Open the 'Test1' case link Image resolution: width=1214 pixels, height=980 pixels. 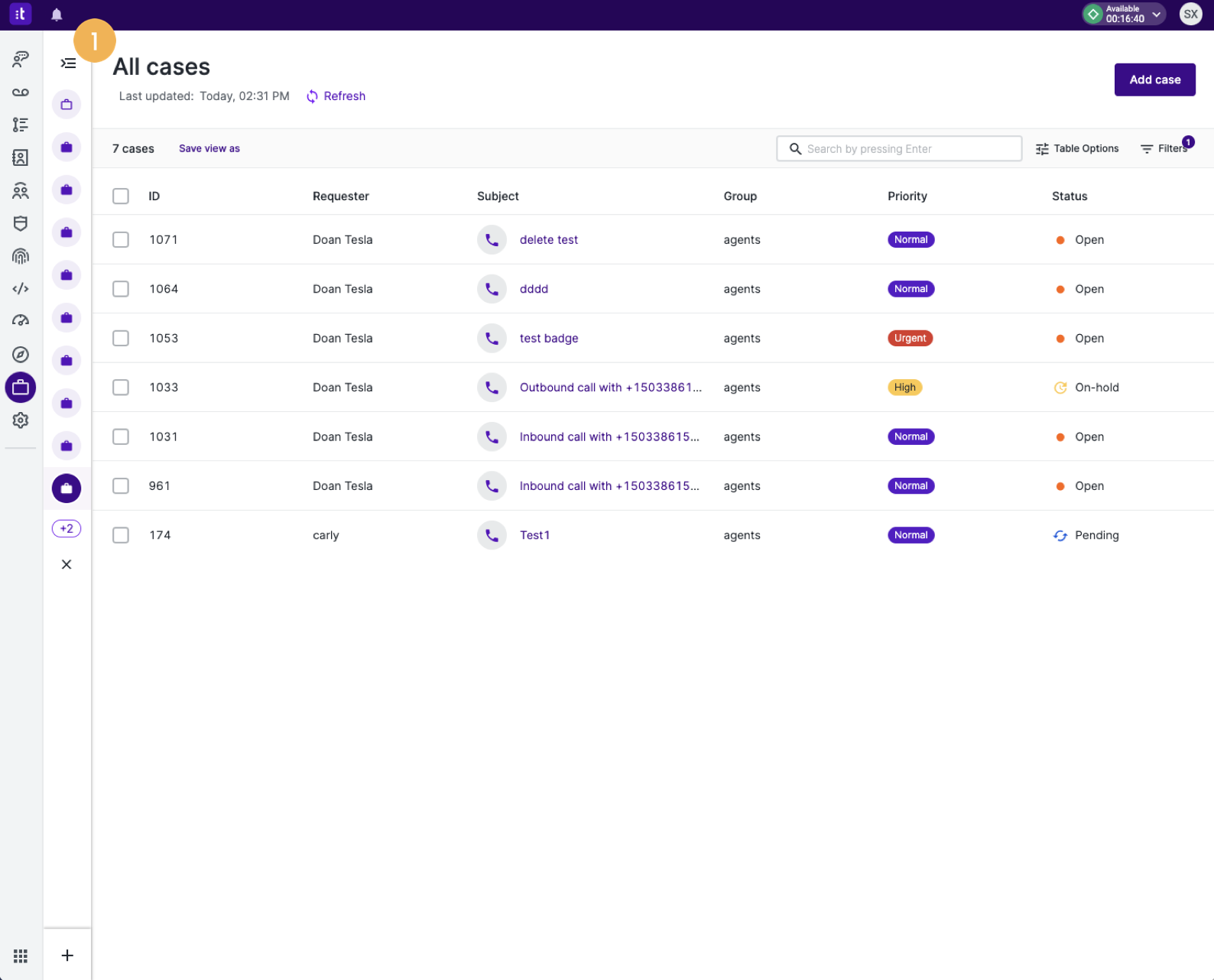pyautogui.click(x=534, y=535)
